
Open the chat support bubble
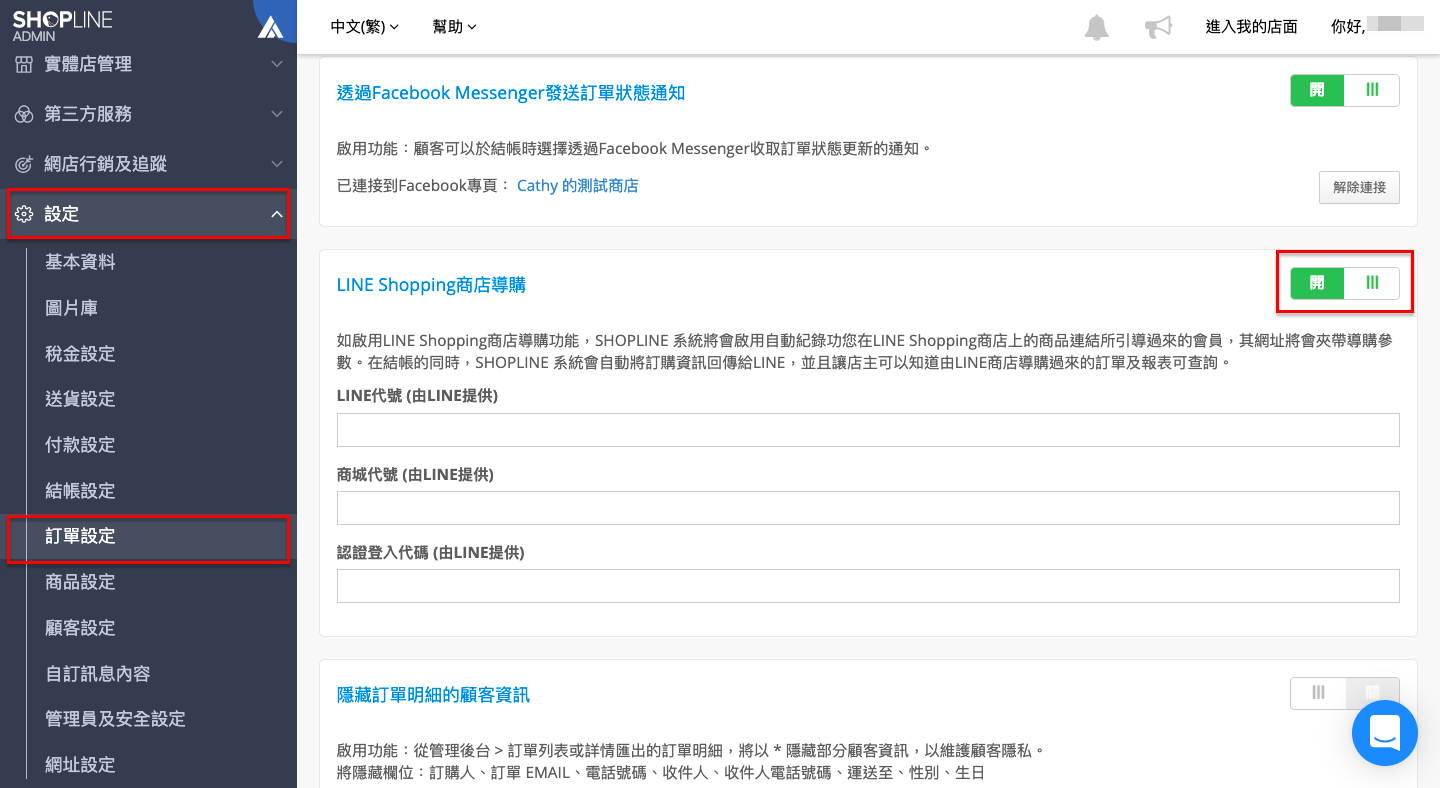[x=1385, y=733]
